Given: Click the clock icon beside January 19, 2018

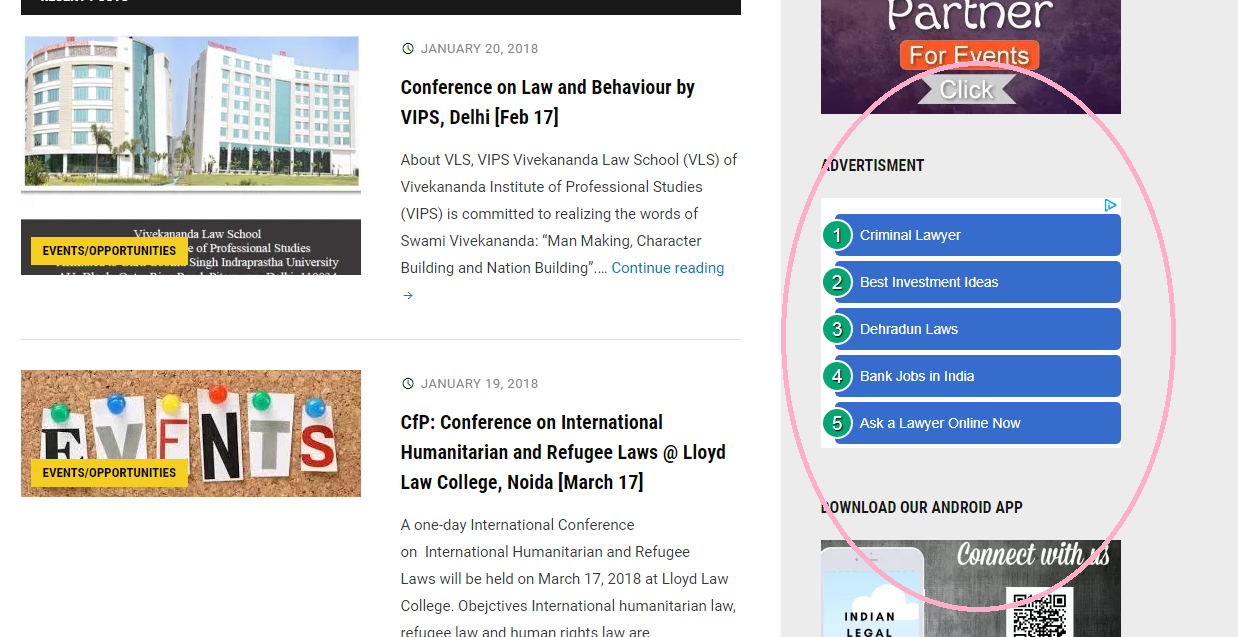Looking at the screenshot, I should click(407, 384).
